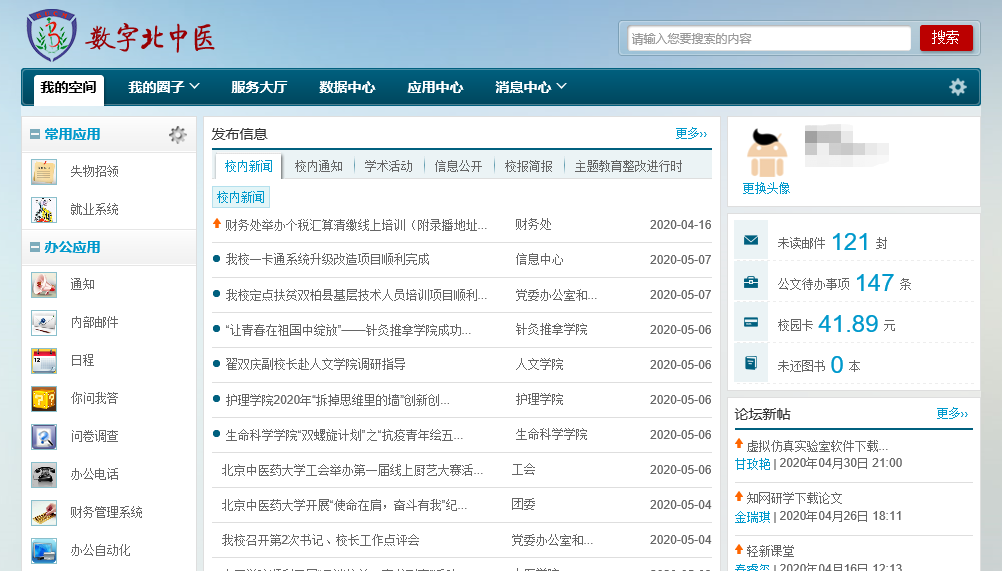The width and height of the screenshot is (1002, 571).
Task: Open the 问卷调查 survey icon
Action: point(44,437)
